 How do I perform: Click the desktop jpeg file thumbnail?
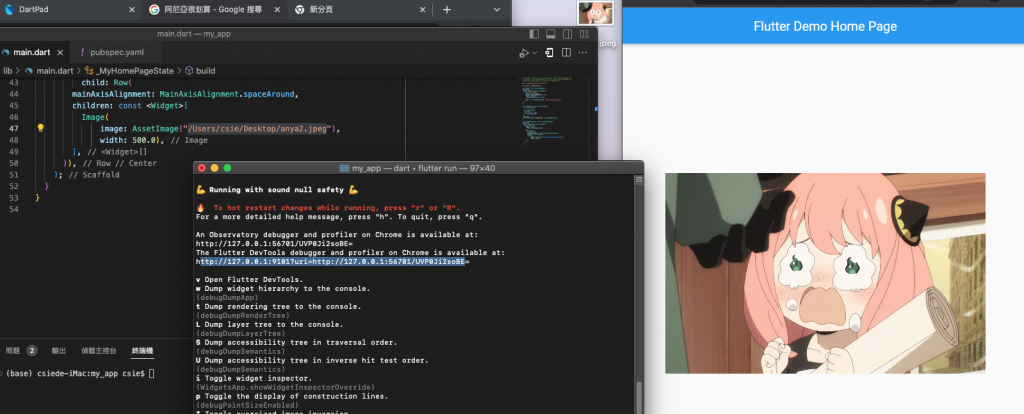coord(596,13)
